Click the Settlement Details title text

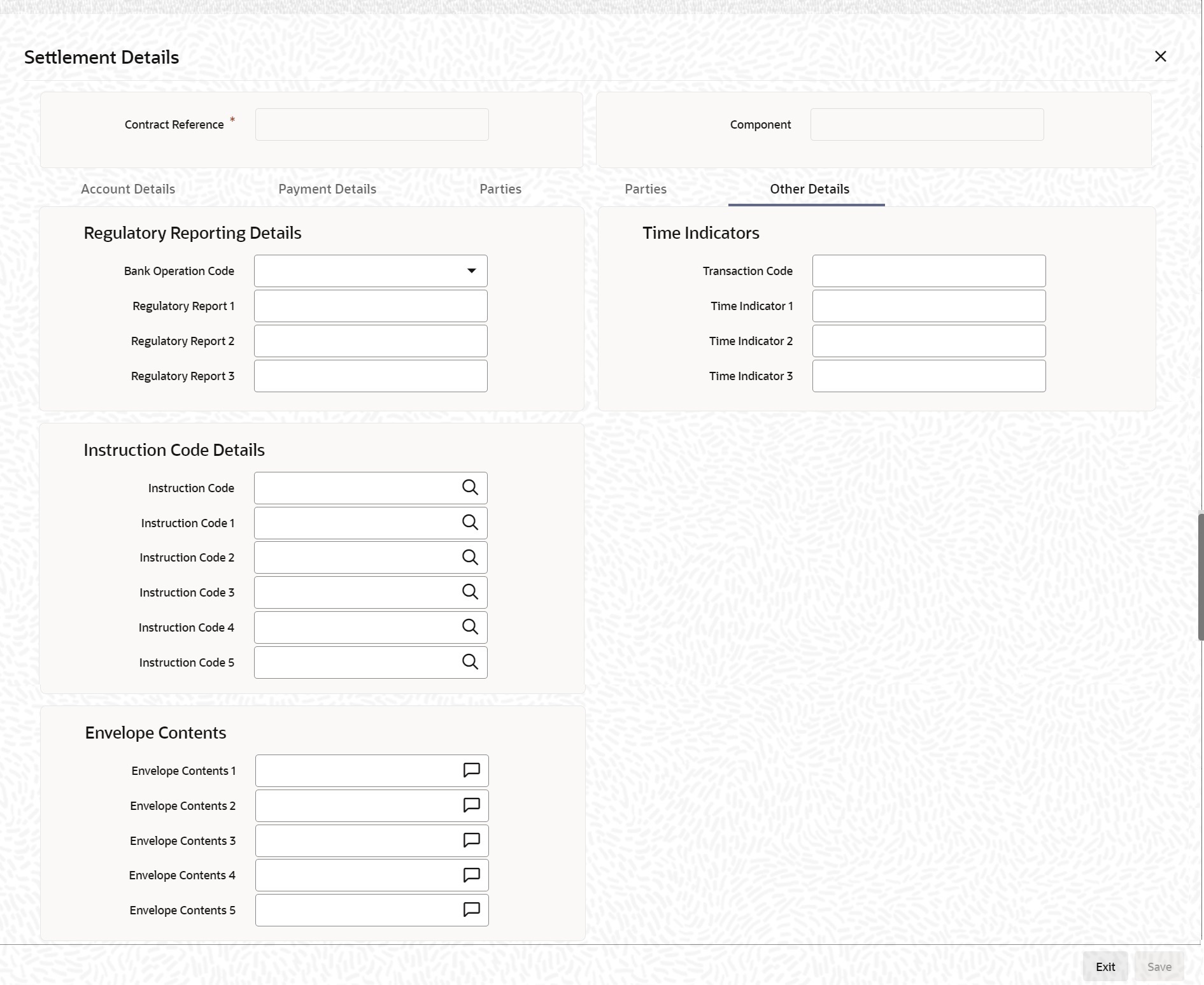102,57
